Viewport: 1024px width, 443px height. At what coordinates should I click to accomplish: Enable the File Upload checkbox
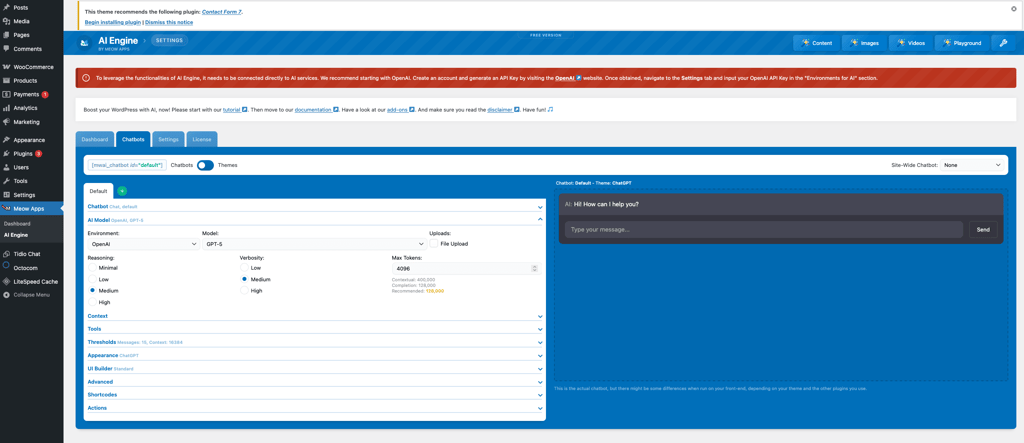434,243
